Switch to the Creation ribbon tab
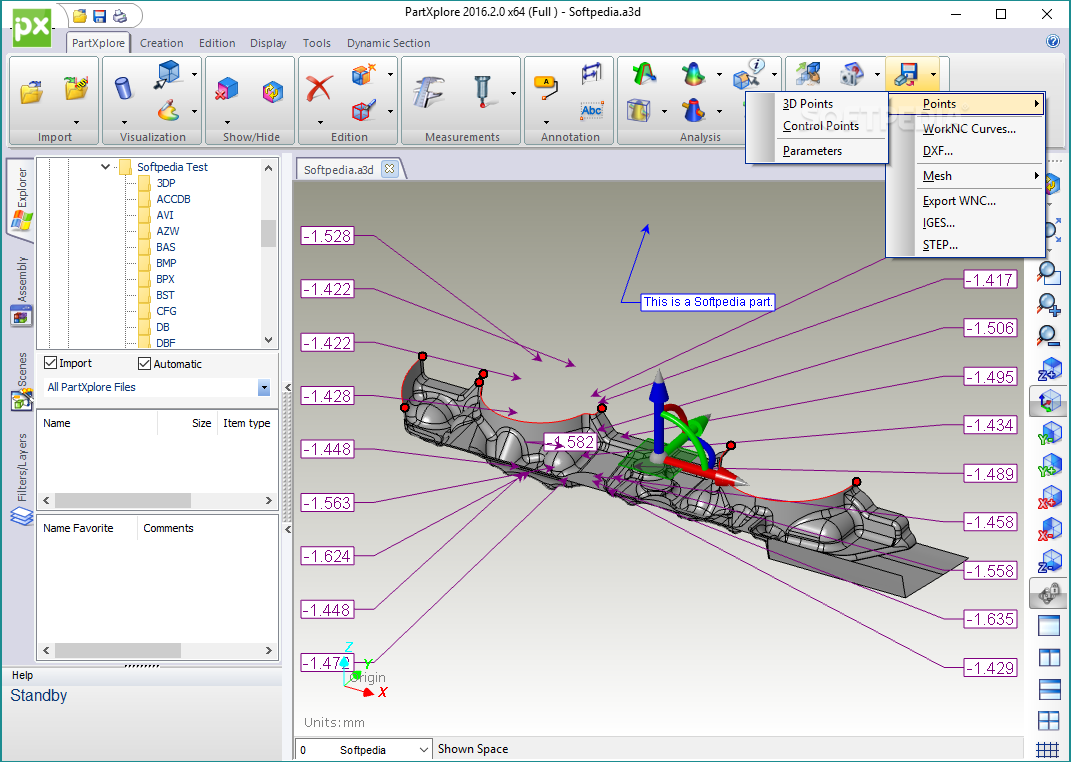Viewport: 1071px width, 762px height. (161, 43)
